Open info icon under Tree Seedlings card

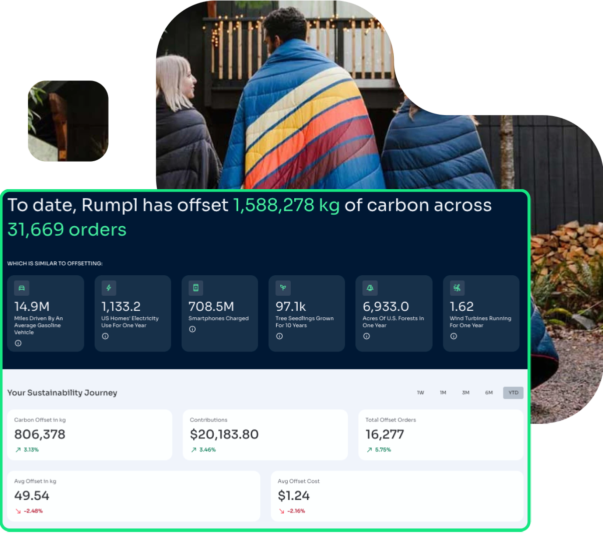280,336
